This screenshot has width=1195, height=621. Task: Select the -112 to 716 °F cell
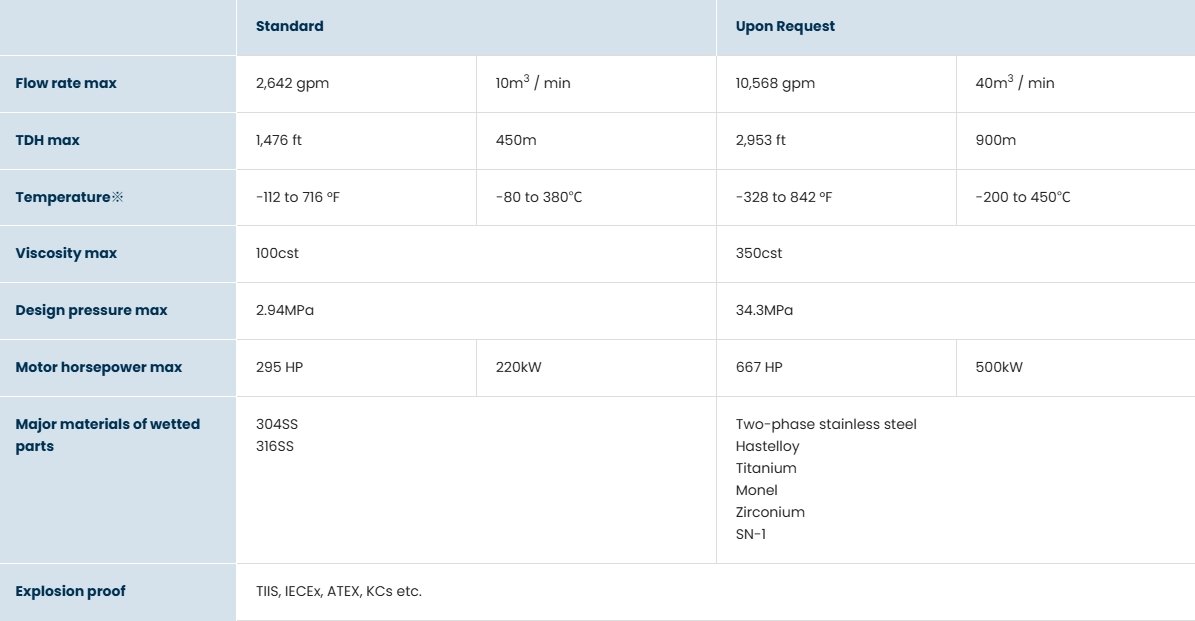[298, 197]
